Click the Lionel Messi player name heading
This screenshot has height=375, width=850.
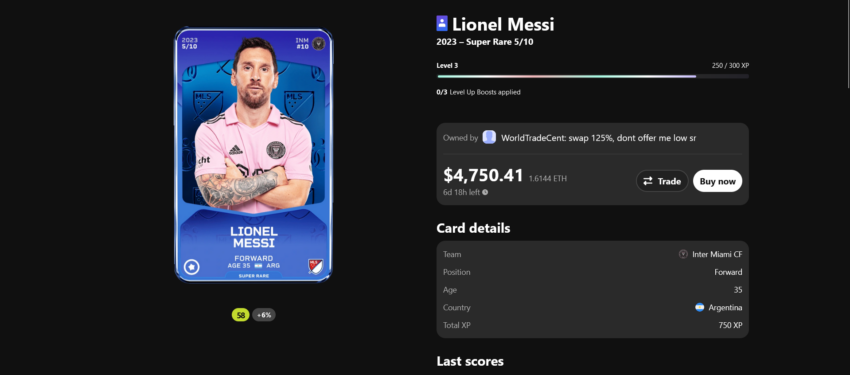point(503,24)
